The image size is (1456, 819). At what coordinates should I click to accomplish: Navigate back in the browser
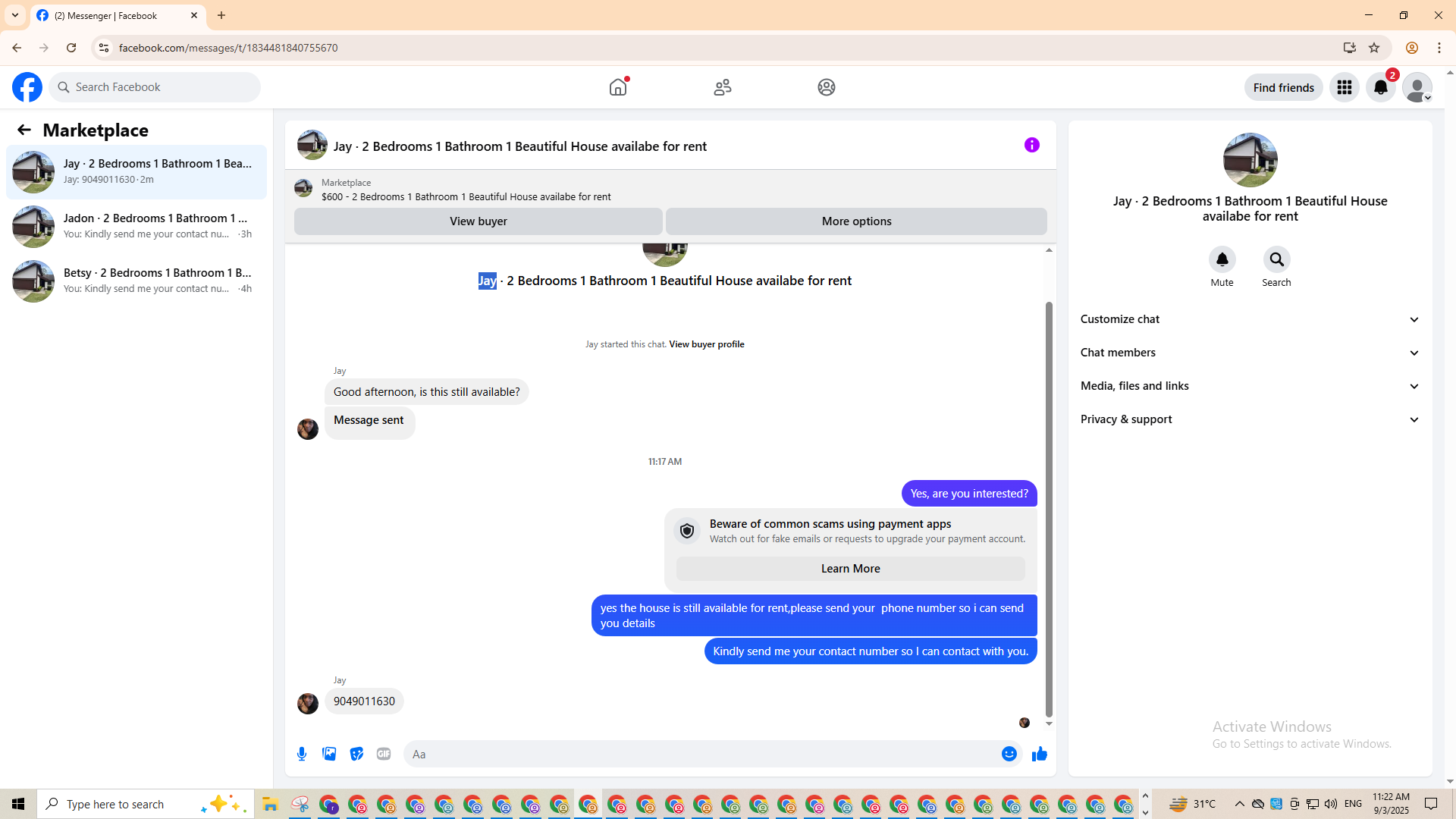(17, 48)
